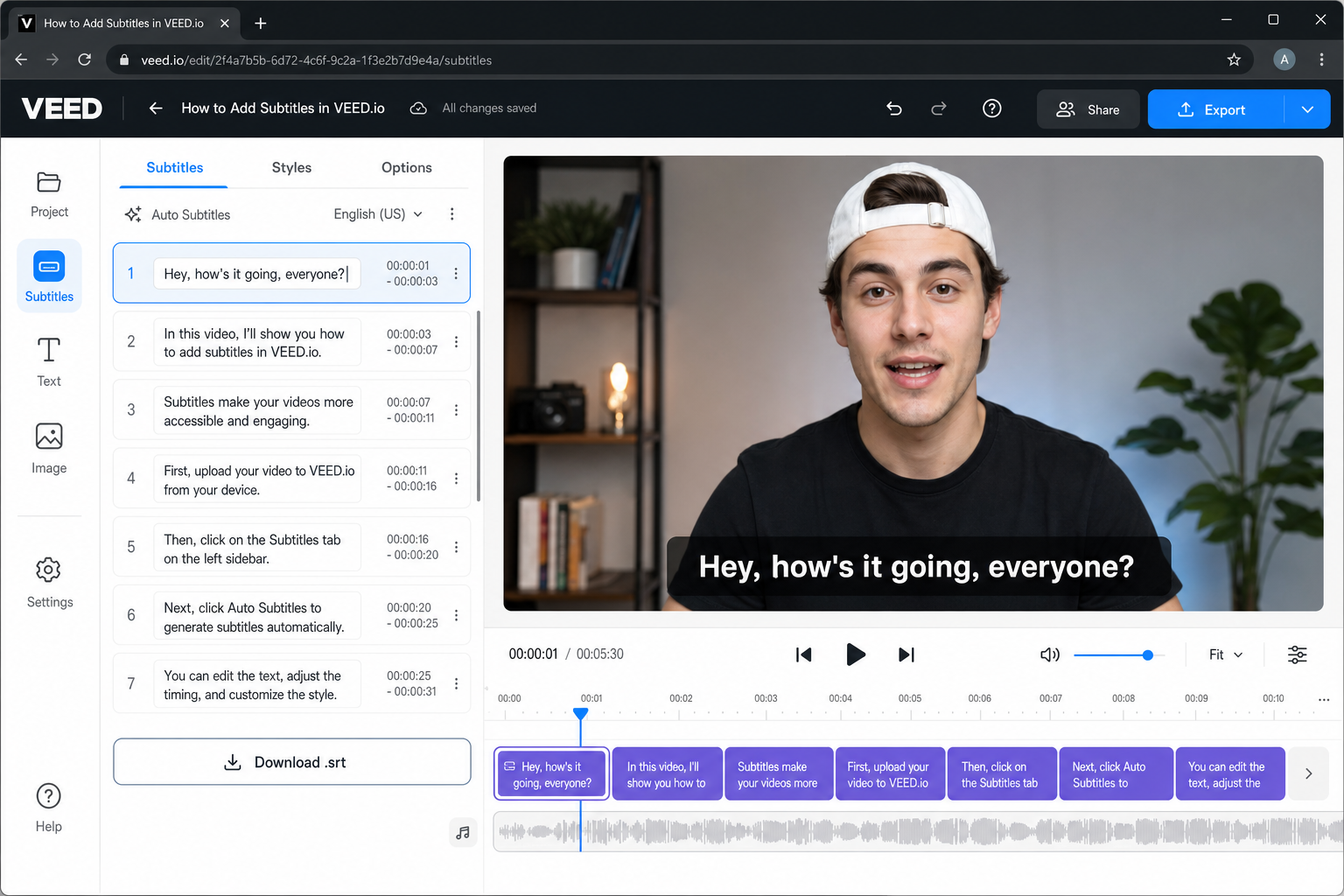
Task: Open more options for subtitle 6
Action: 456,615
